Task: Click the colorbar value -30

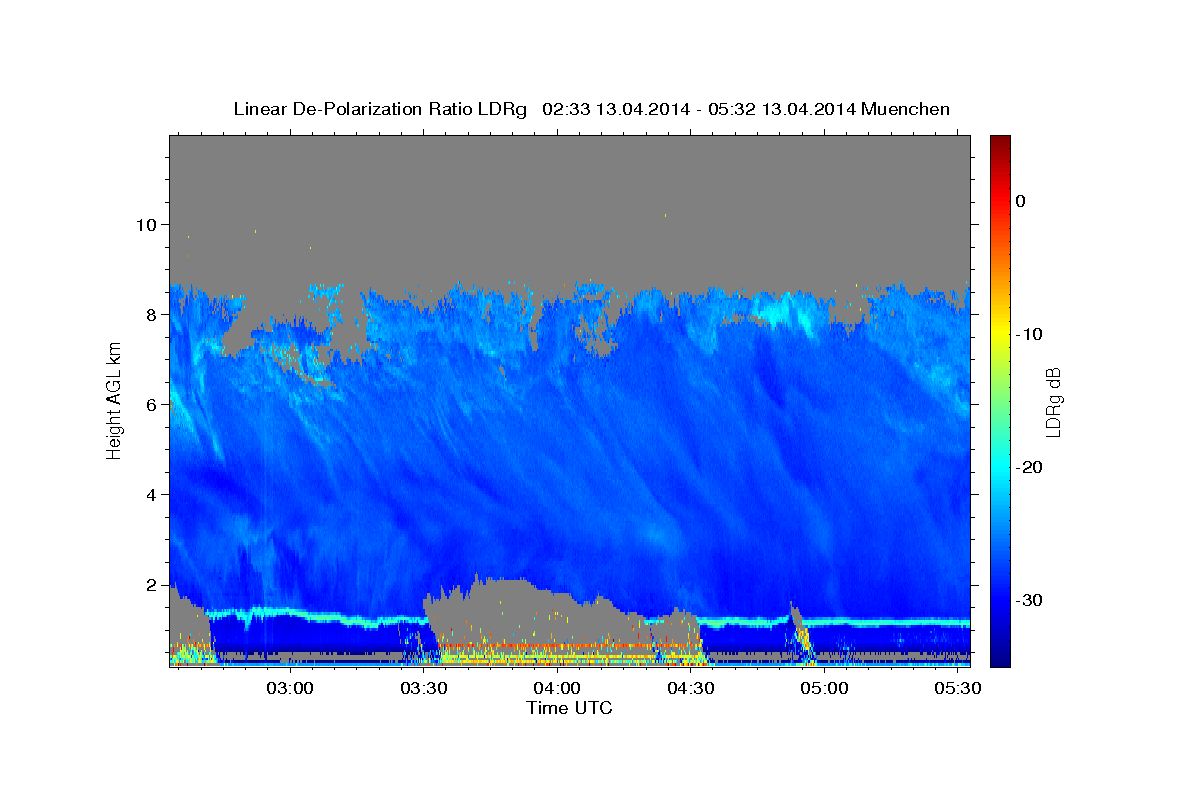Action: point(1031,600)
